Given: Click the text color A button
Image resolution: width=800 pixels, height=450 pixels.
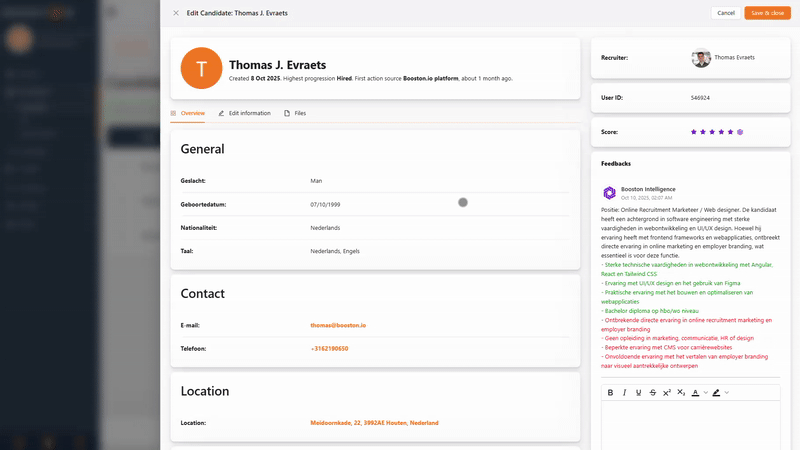Looking at the screenshot, I should coord(695,392).
